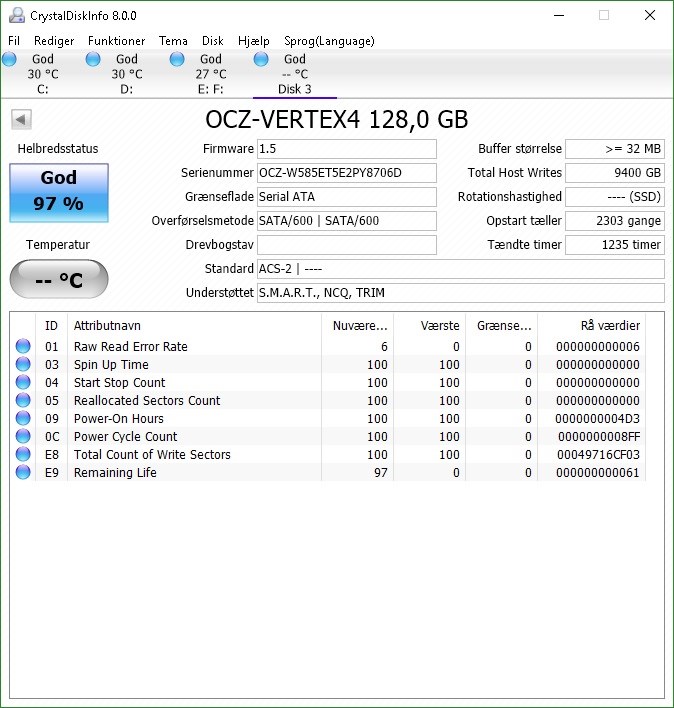Click the Grænse... column header
This screenshot has width=674, height=708.
tap(502, 326)
